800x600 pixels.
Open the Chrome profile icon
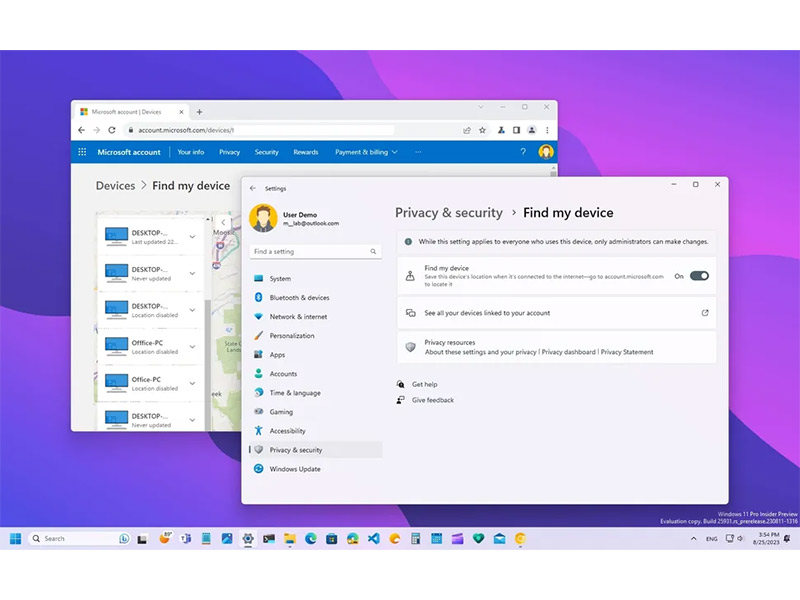532,130
